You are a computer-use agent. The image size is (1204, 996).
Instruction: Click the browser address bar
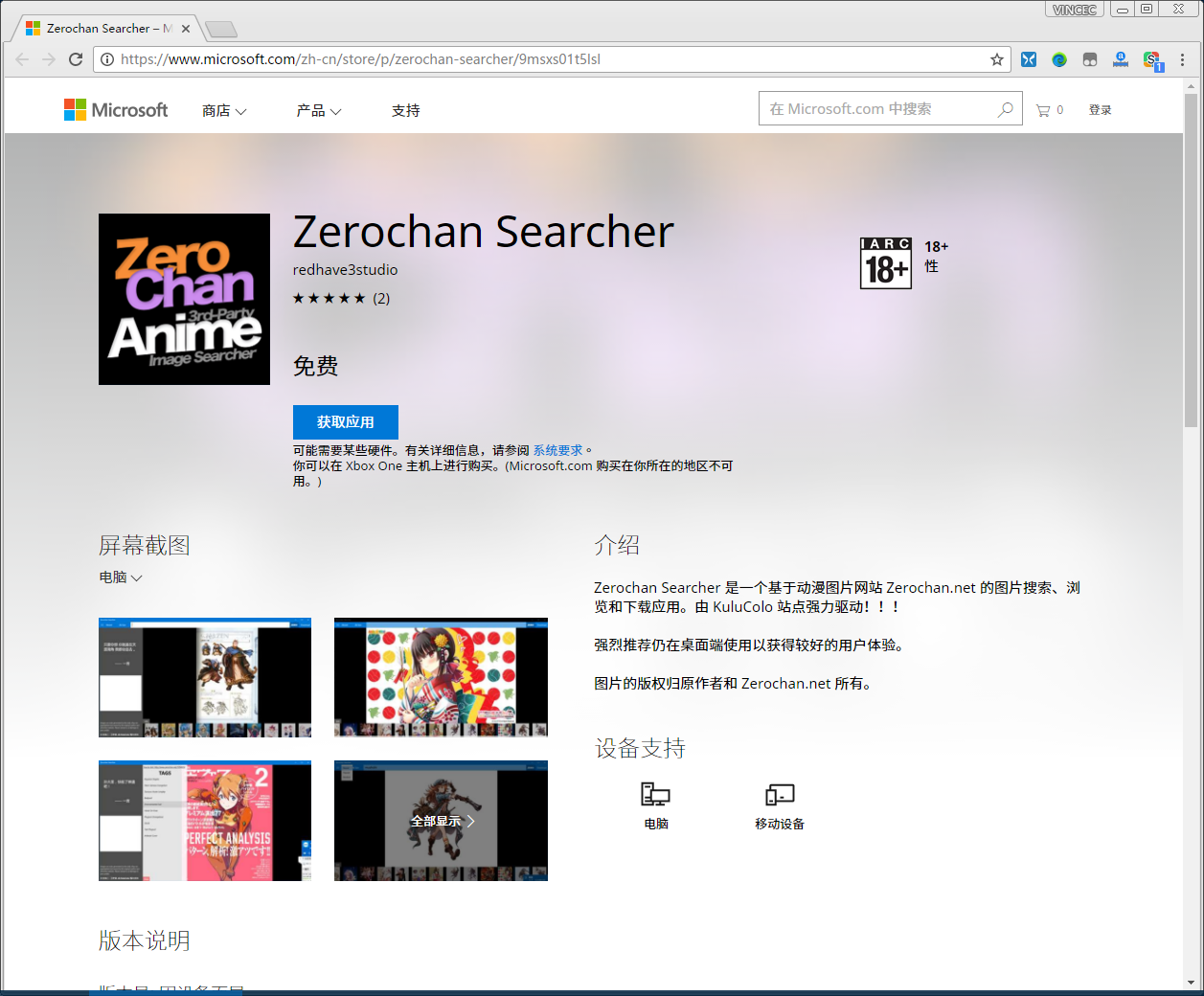click(551, 59)
